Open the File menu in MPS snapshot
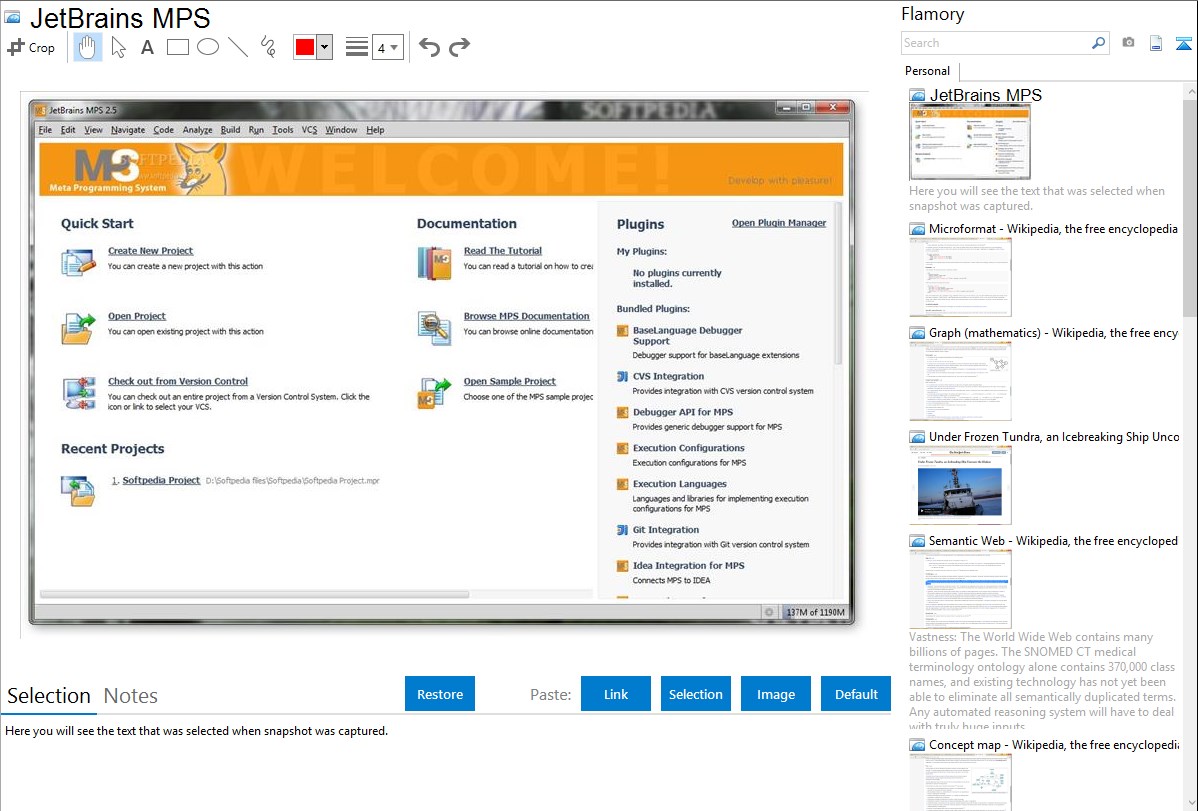The image size is (1198, 811). click(x=45, y=130)
